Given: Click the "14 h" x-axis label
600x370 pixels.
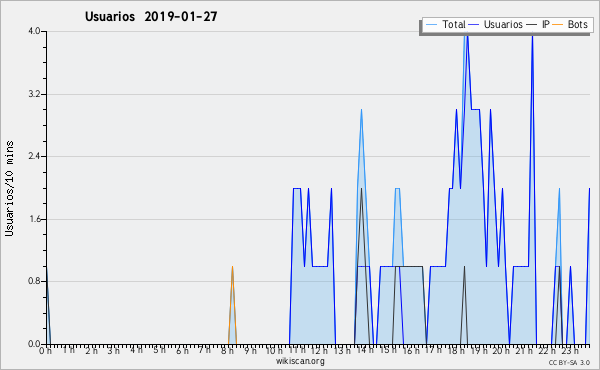Looking at the screenshot, I should 365,350.
